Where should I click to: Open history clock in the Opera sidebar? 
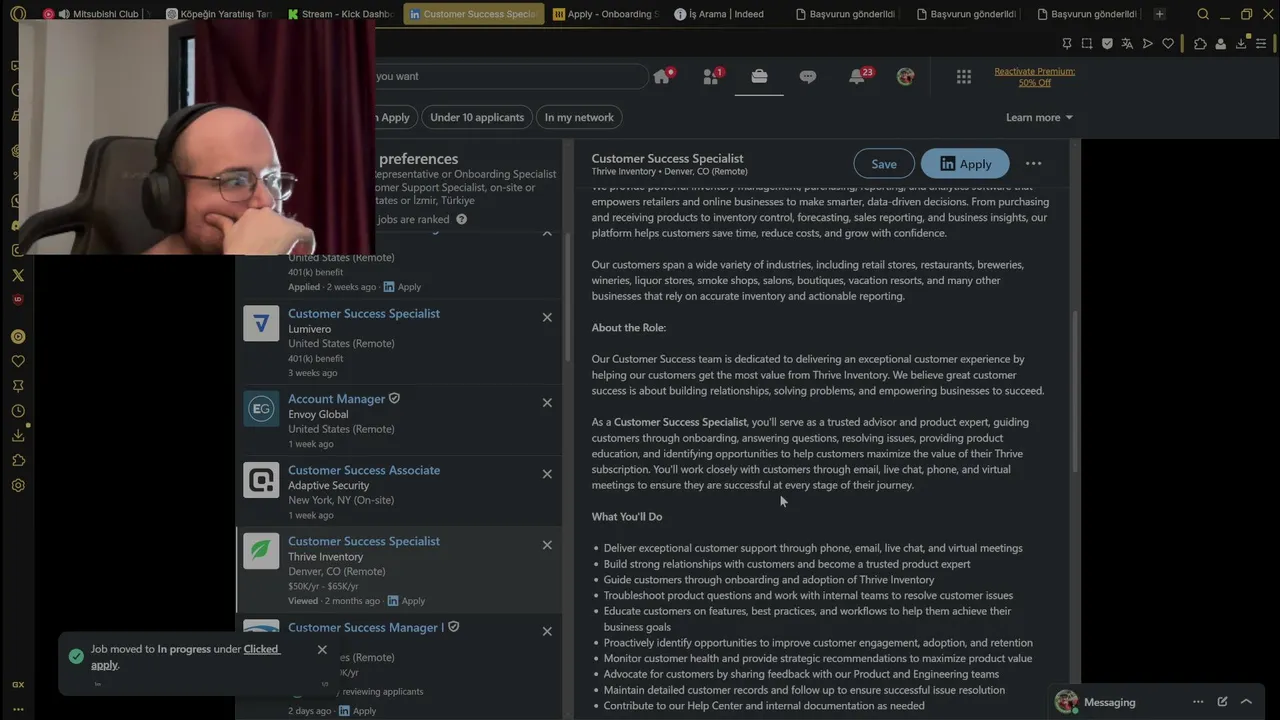18,411
